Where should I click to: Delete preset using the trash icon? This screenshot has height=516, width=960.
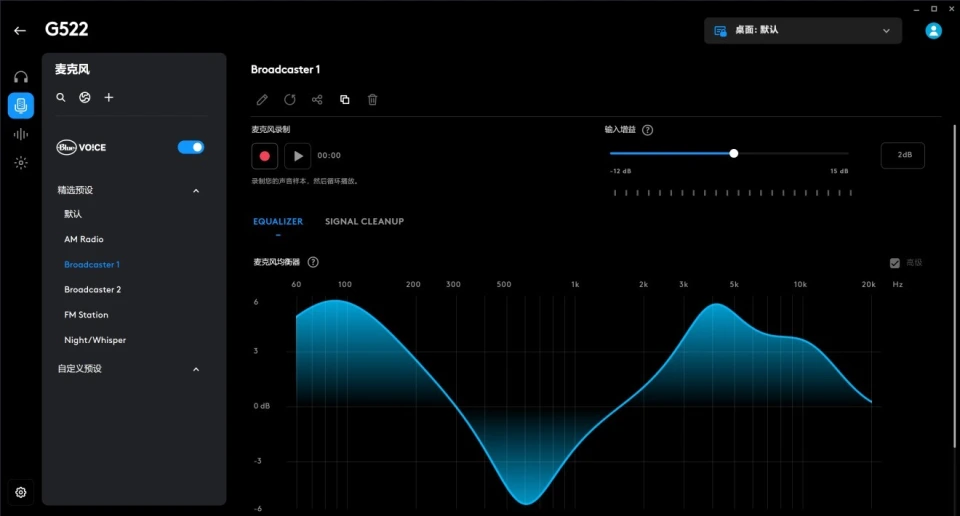pyautogui.click(x=373, y=100)
